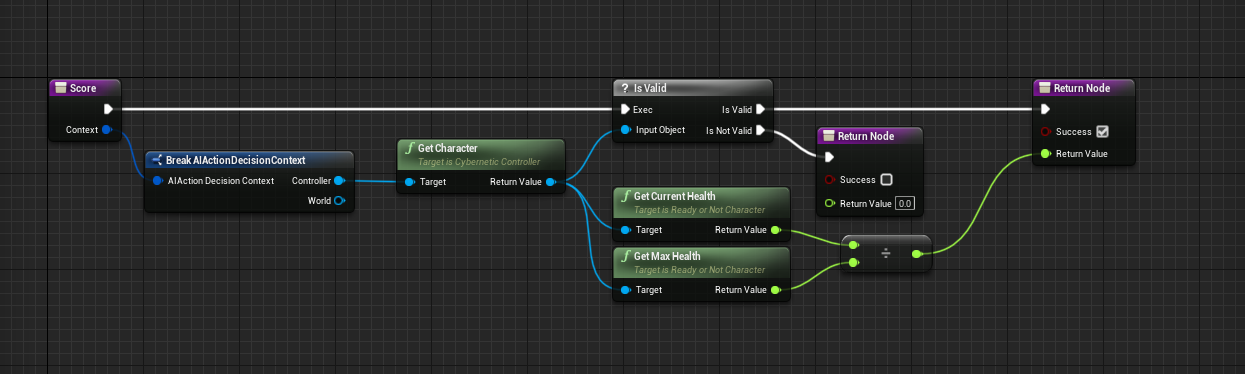Viewport: 1245px width, 374px height.
Task: Click Get Character Return Value pin
Action: coord(552,182)
